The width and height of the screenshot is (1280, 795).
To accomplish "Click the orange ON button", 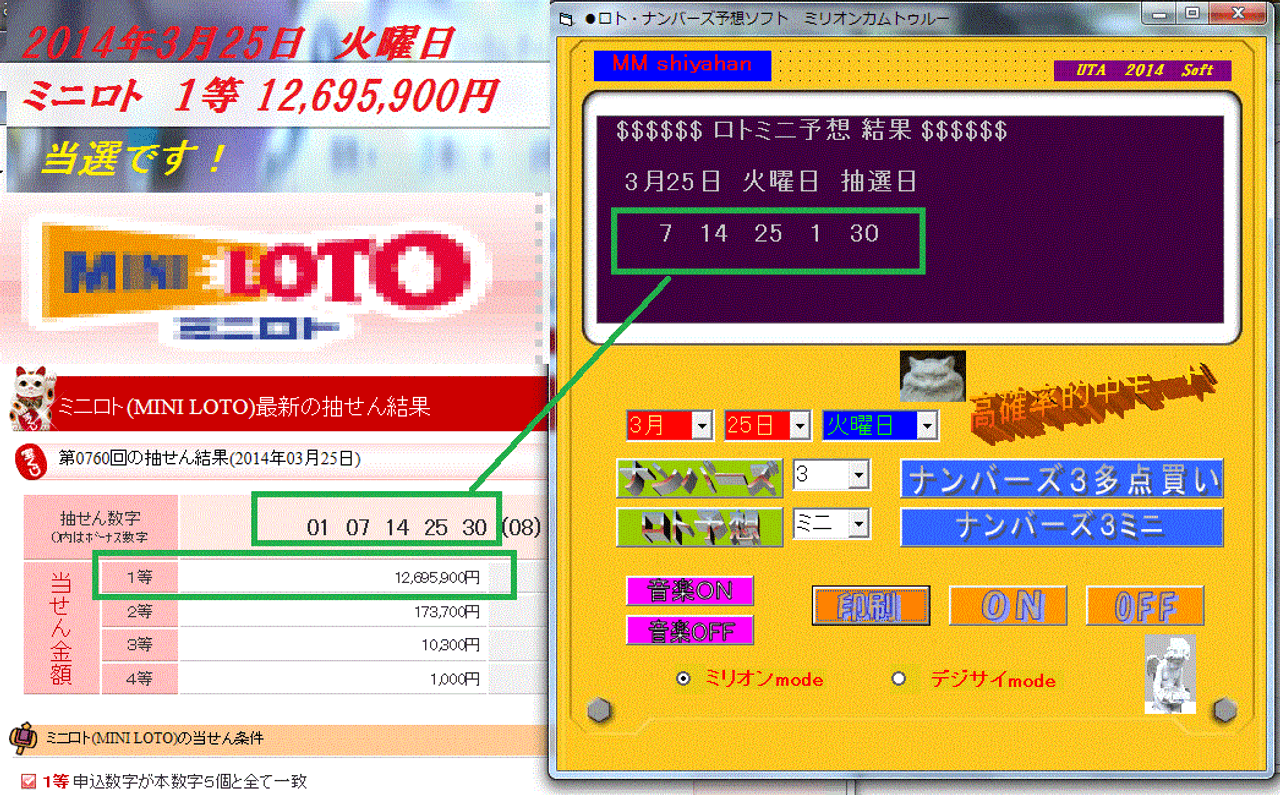I will [1008, 606].
